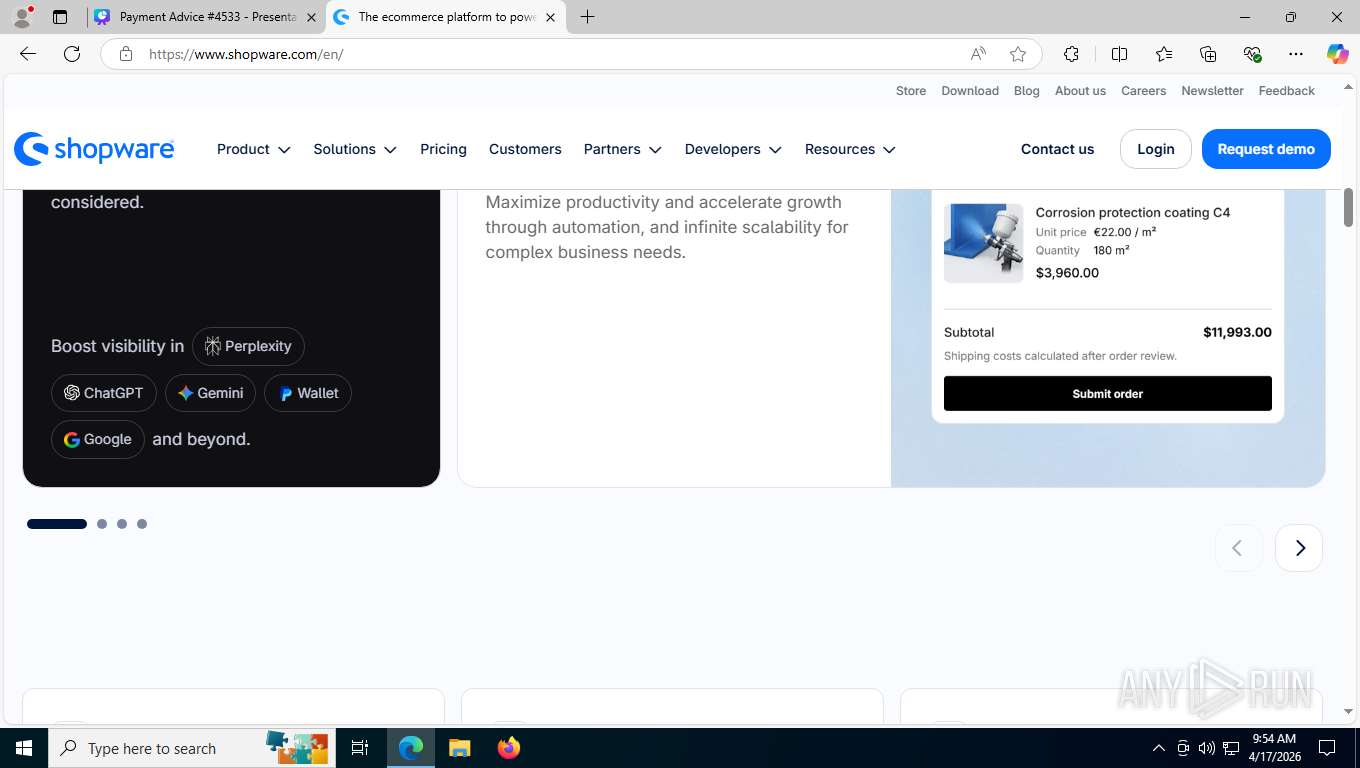Expand the Solutions dropdown
This screenshot has height=768, width=1360.
[x=355, y=149]
